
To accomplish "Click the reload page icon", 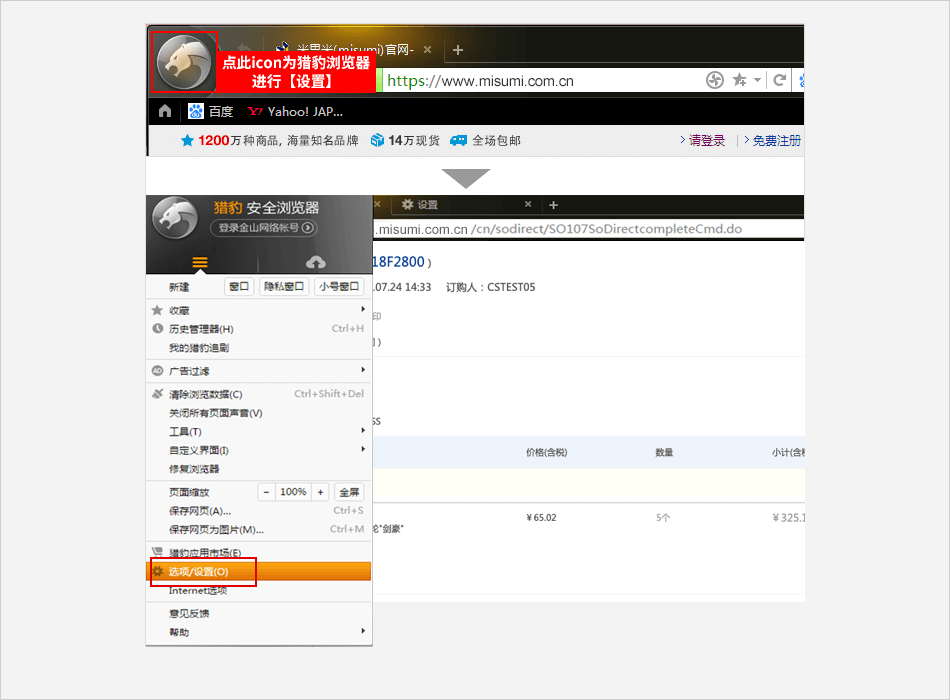I will click(x=780, y=80).
